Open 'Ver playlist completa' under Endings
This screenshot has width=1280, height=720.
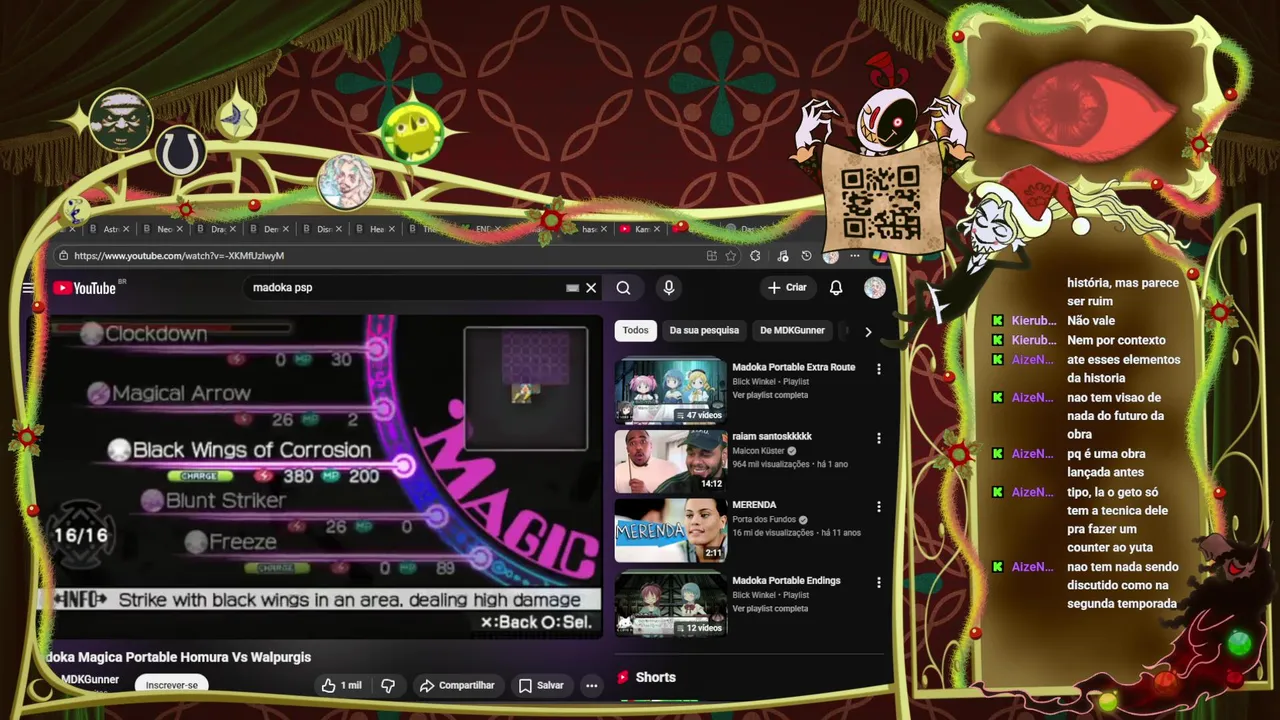point(770,608)
